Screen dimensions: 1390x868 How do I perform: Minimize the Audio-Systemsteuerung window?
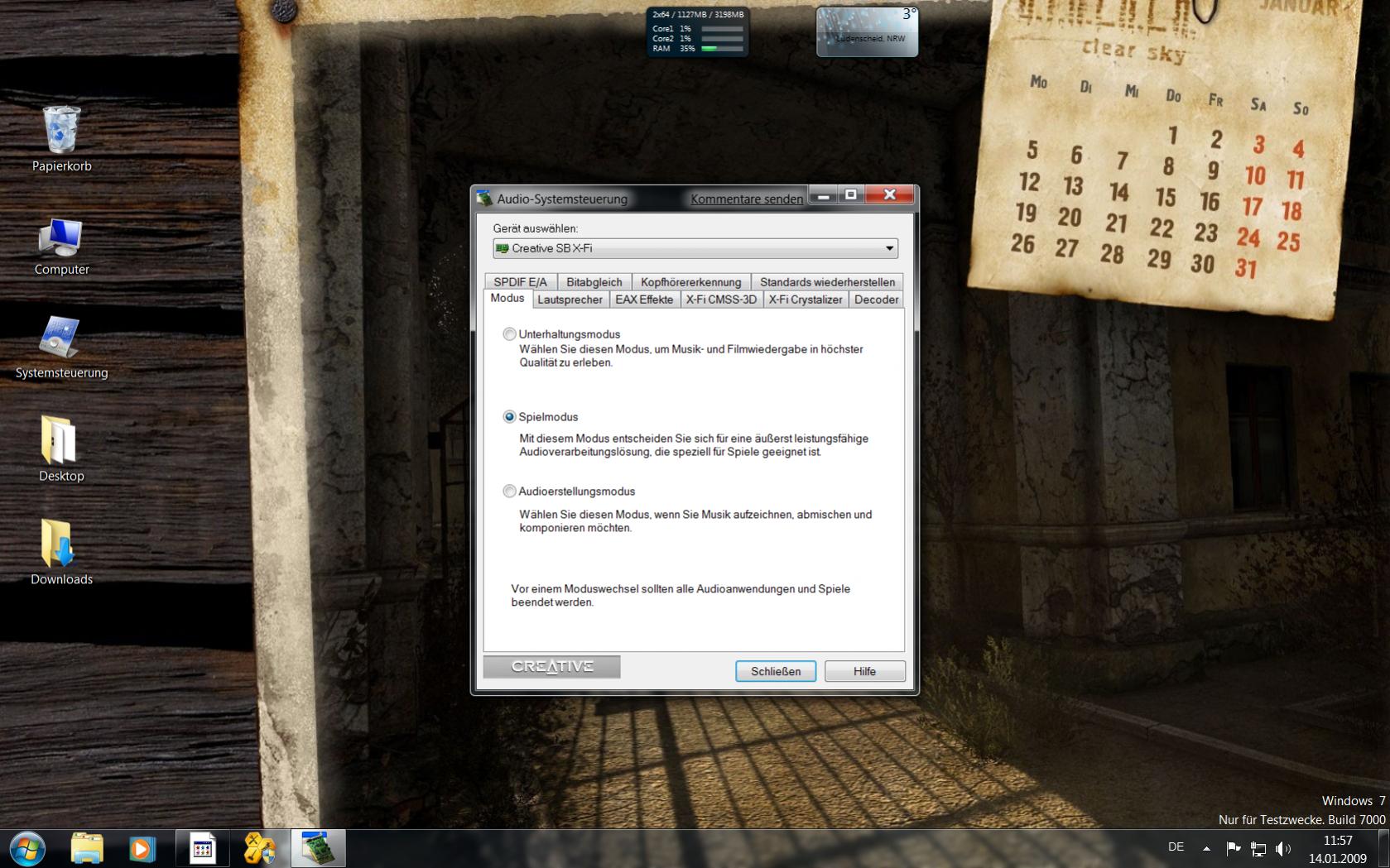pyautogui.click(x=822, y=195)
